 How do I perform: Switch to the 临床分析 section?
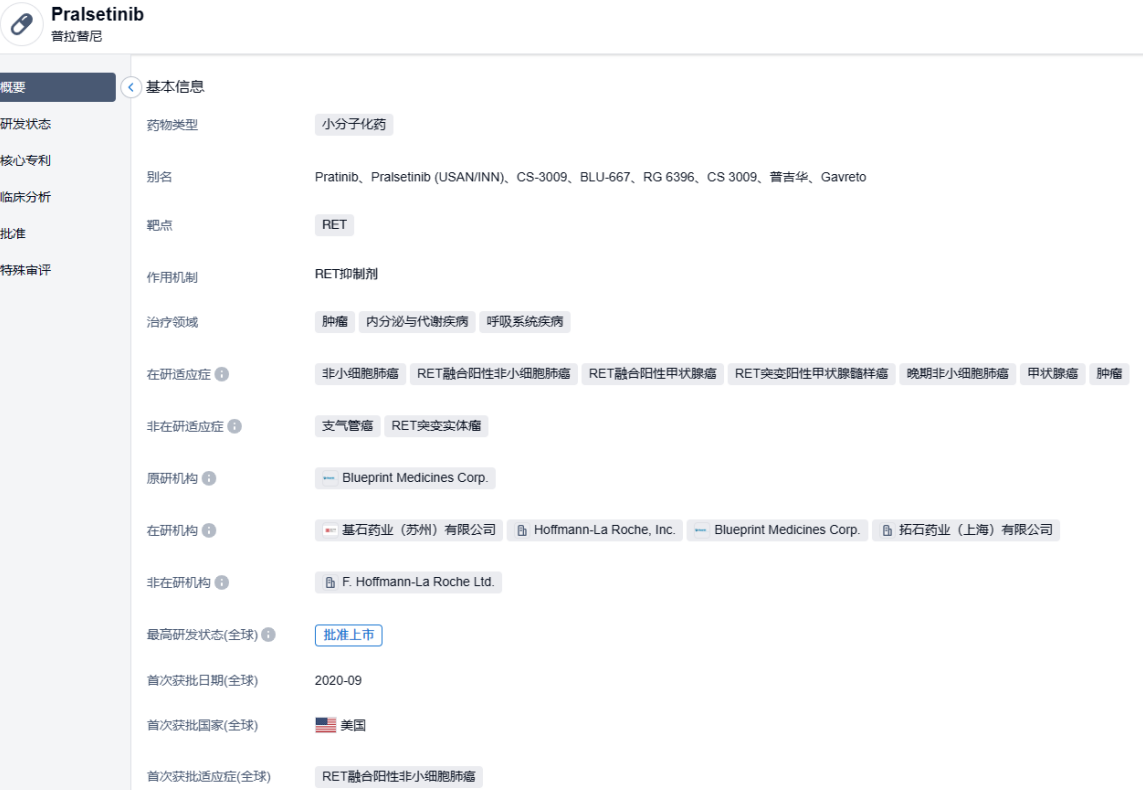(x=26, y=197)
